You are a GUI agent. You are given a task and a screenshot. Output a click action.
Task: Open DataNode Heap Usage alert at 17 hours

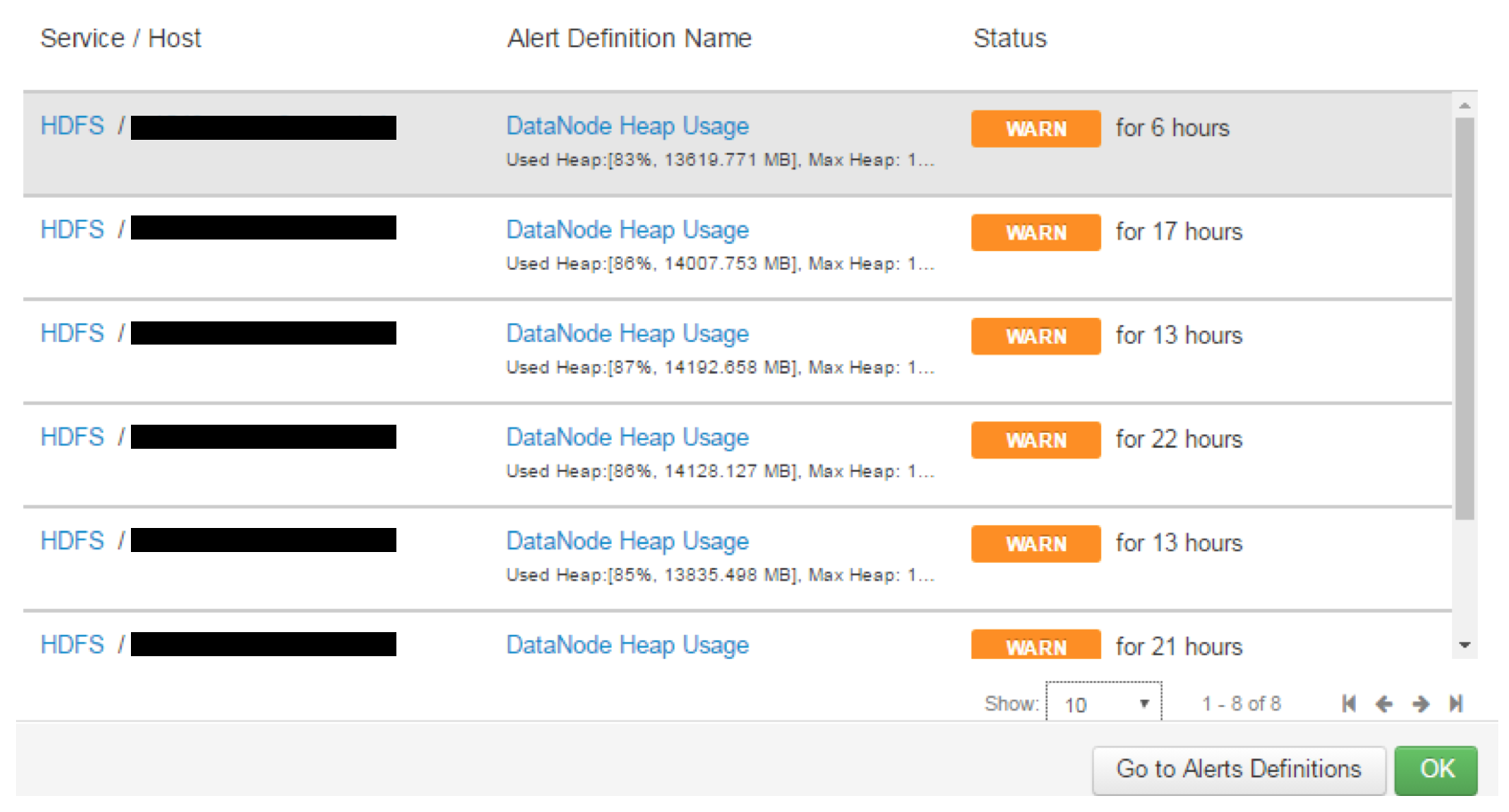pos(627,231)
